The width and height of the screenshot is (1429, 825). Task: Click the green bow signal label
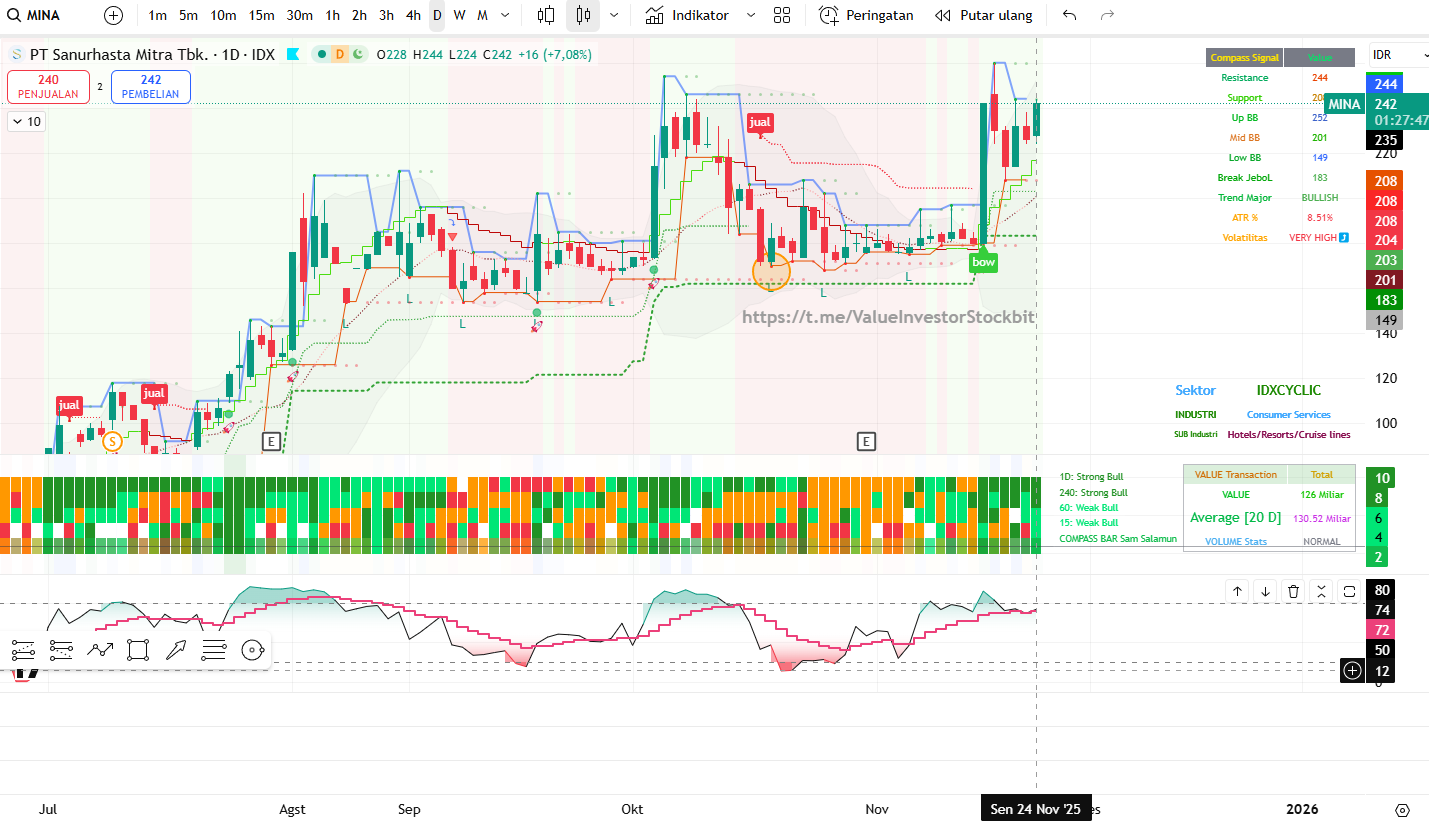[x=984, y=262]
